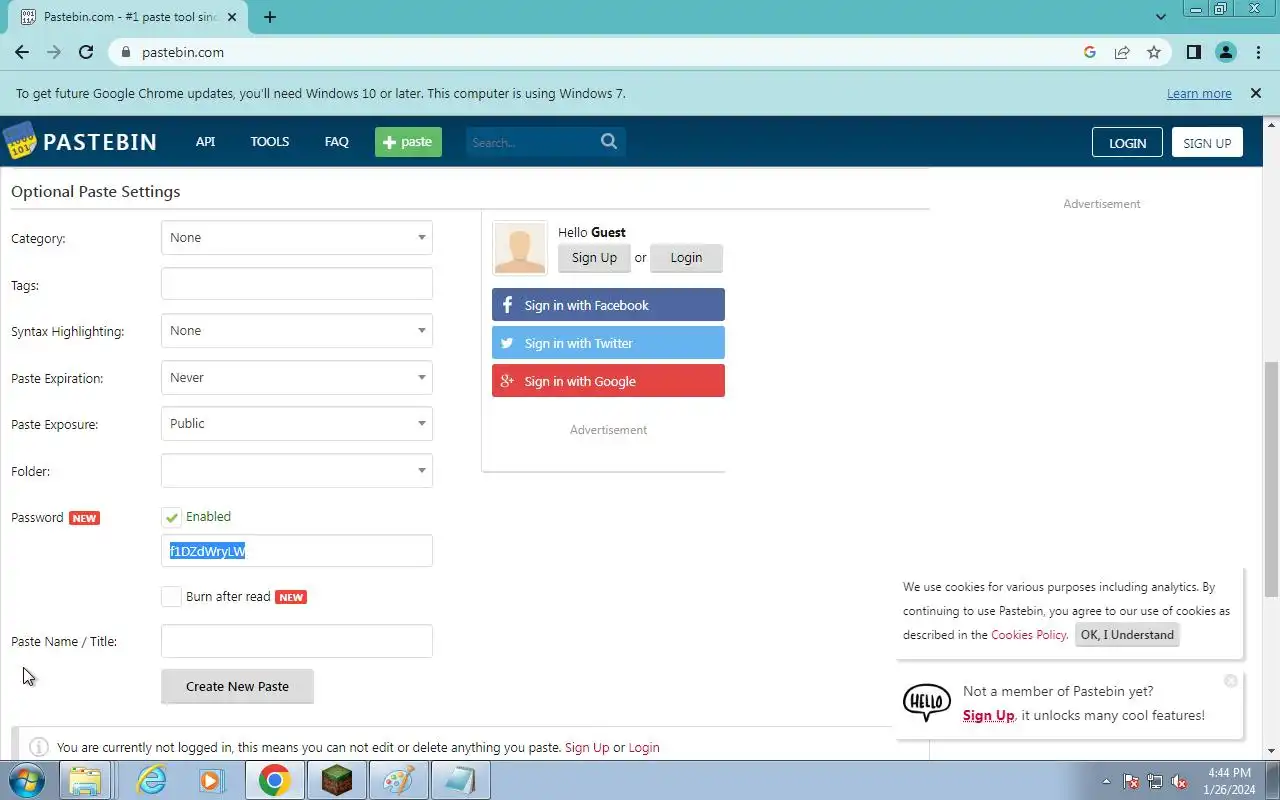Image resolution: width=1280 pixels, height=800 pixels.
Task: Open File Explorer from taskbar
Action: coord(86,780)
